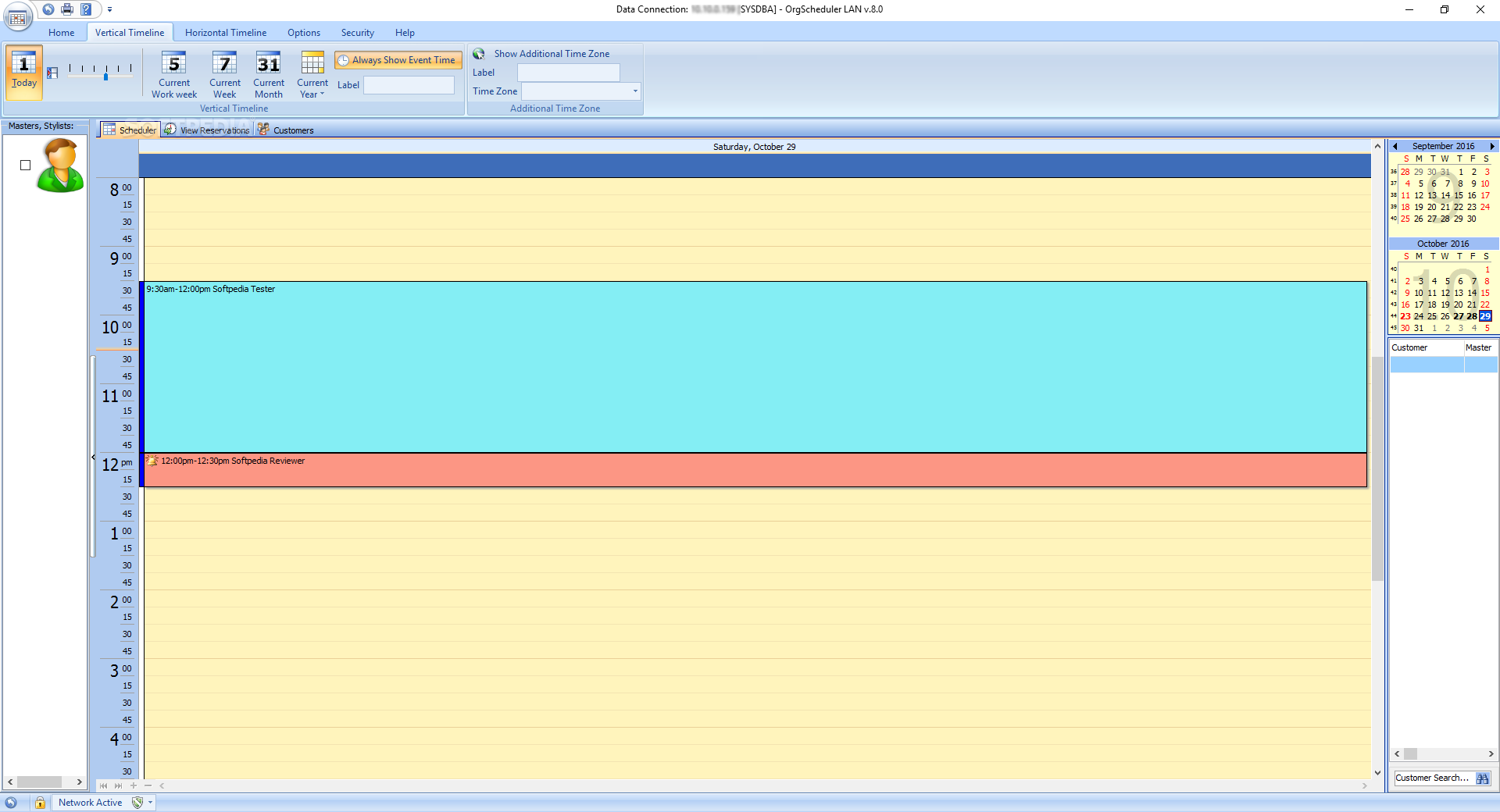
Task: Click the go-to-first navigator button
Action: pos(103,785)
